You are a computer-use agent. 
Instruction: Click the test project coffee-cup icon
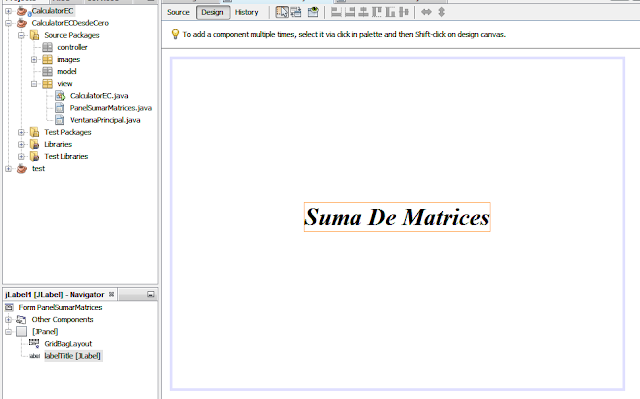coord(22,168)
